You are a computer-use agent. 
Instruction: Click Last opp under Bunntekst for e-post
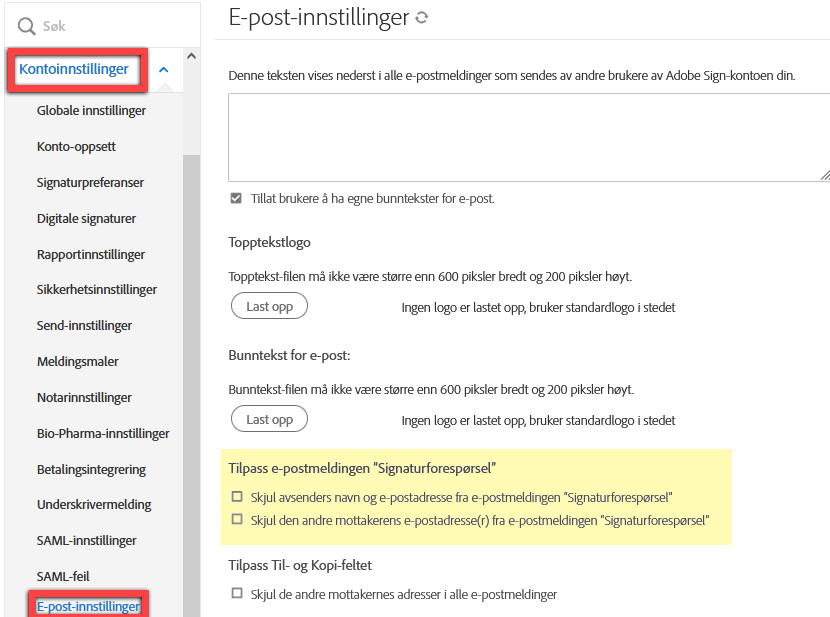point(269,419)
